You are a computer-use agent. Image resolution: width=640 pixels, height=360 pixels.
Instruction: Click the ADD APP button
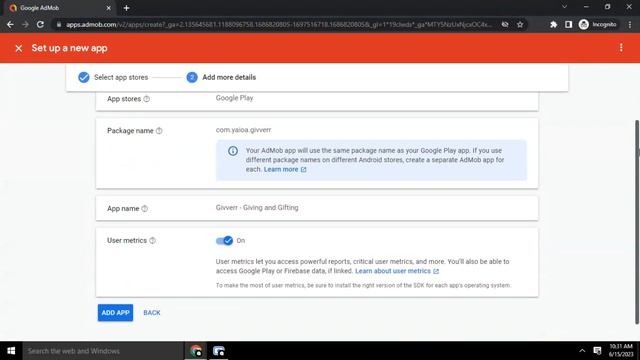[115, 313]
